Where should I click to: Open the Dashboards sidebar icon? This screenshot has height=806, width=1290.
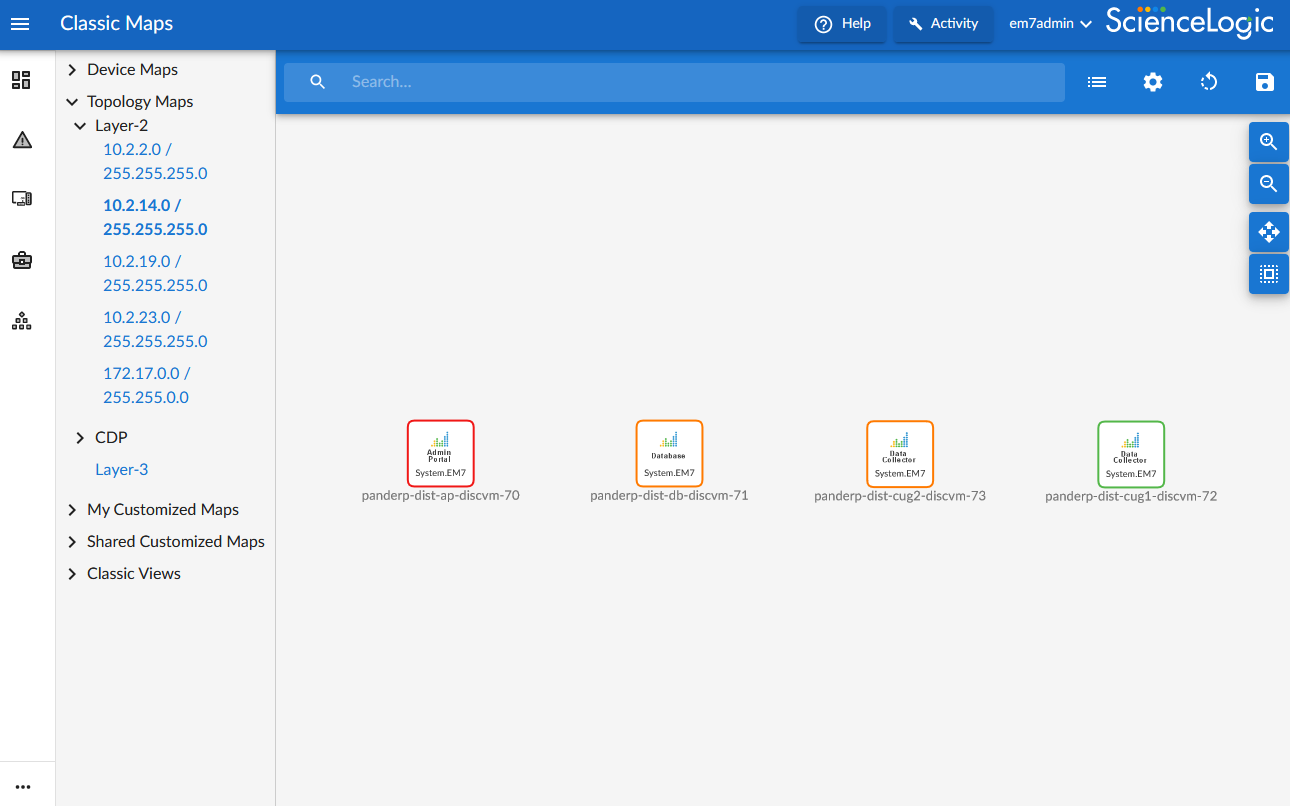click(21, 80)
